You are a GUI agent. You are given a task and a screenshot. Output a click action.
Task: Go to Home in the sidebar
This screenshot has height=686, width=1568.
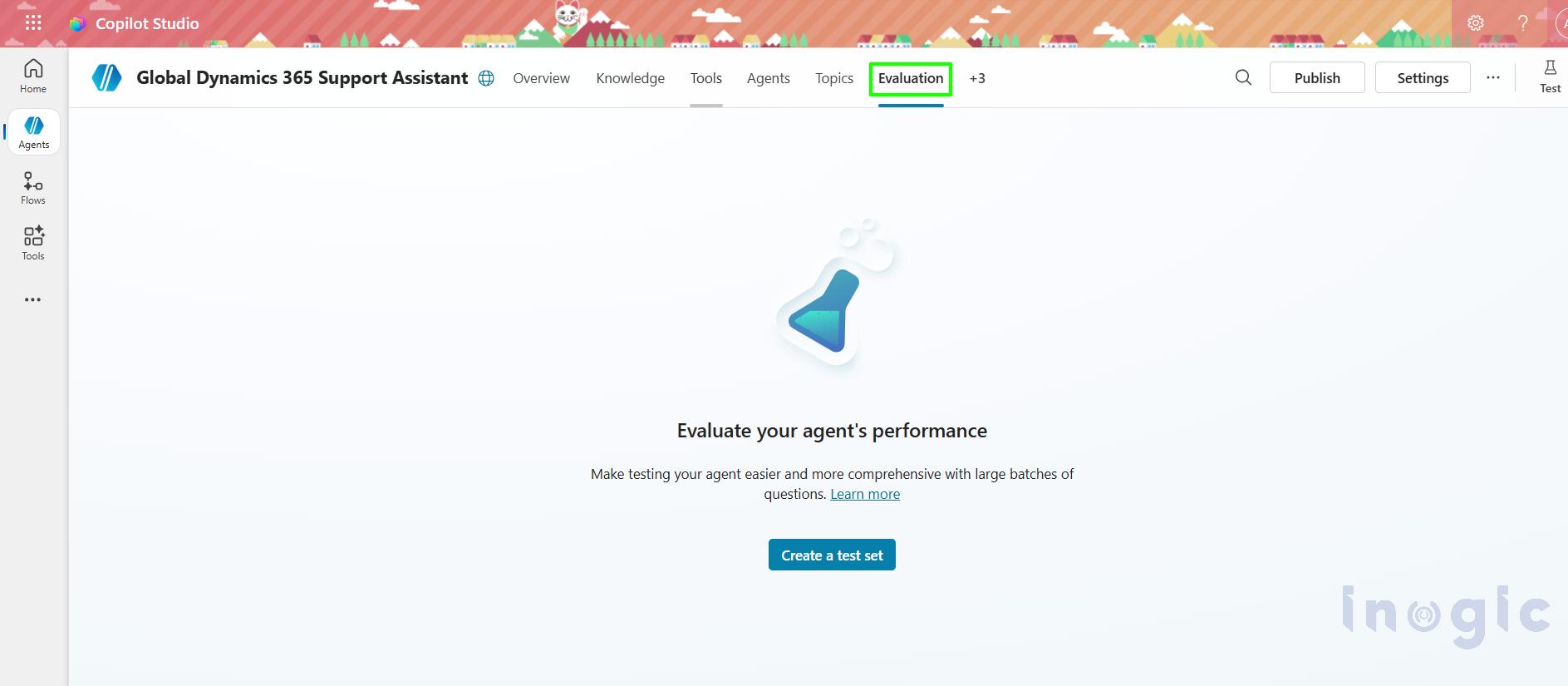[33, 76]
